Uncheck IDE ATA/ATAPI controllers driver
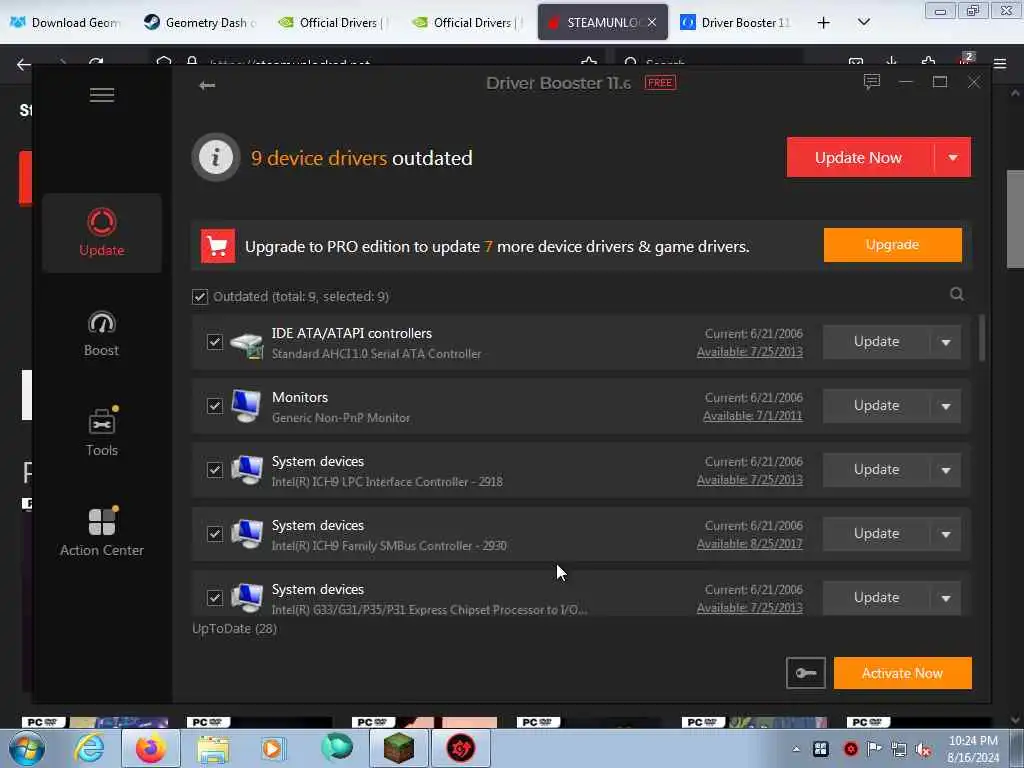 (x=214, y=342)
